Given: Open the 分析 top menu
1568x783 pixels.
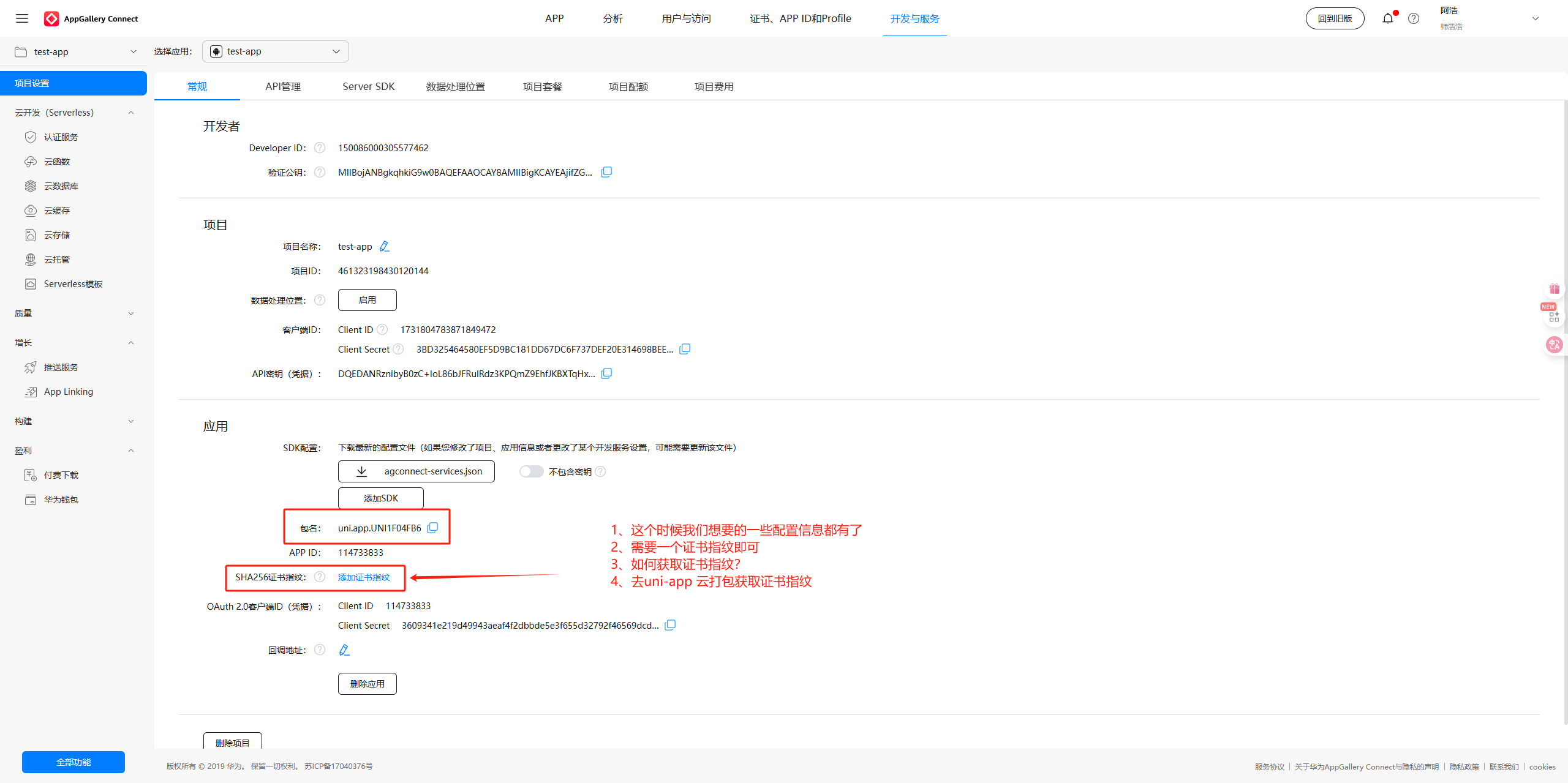Looking at the screenshot, I should pos(612,18).
